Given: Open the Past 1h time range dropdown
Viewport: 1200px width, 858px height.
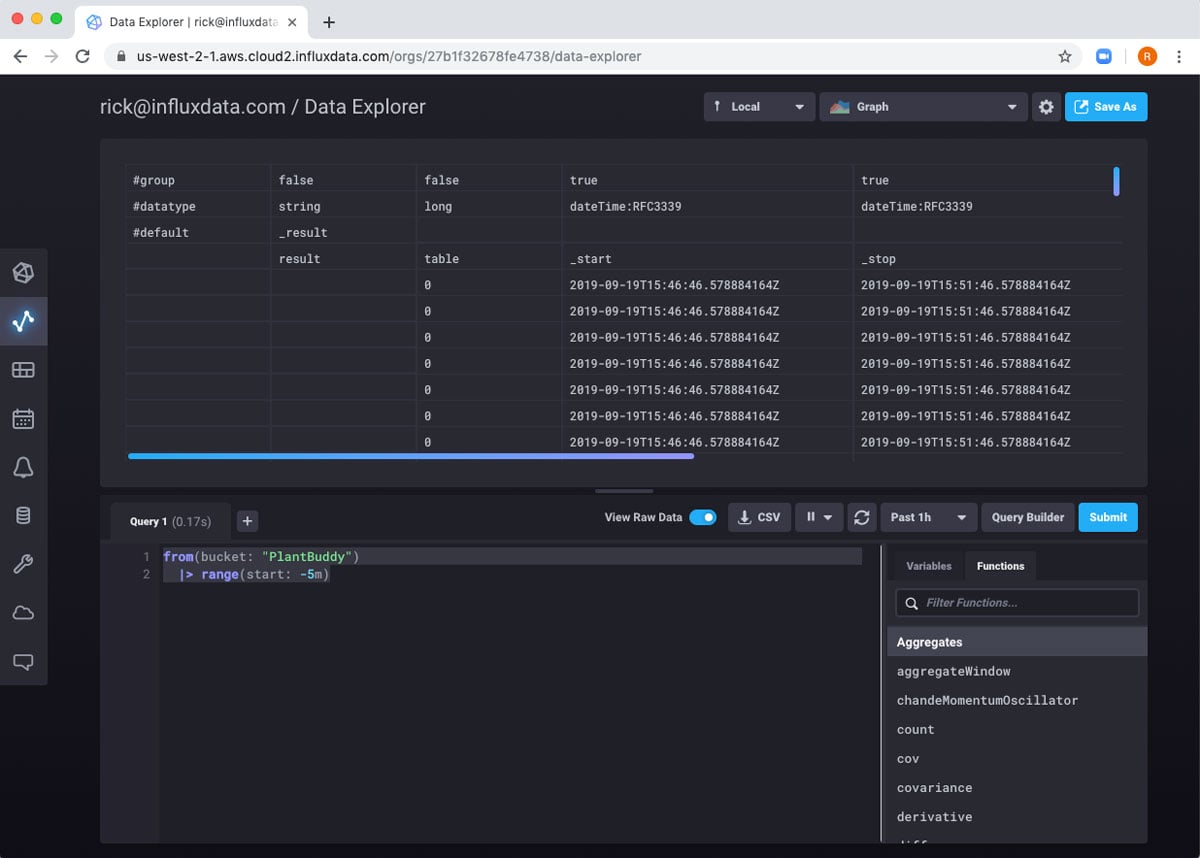Looking at the screenshot, I should 927,517.
